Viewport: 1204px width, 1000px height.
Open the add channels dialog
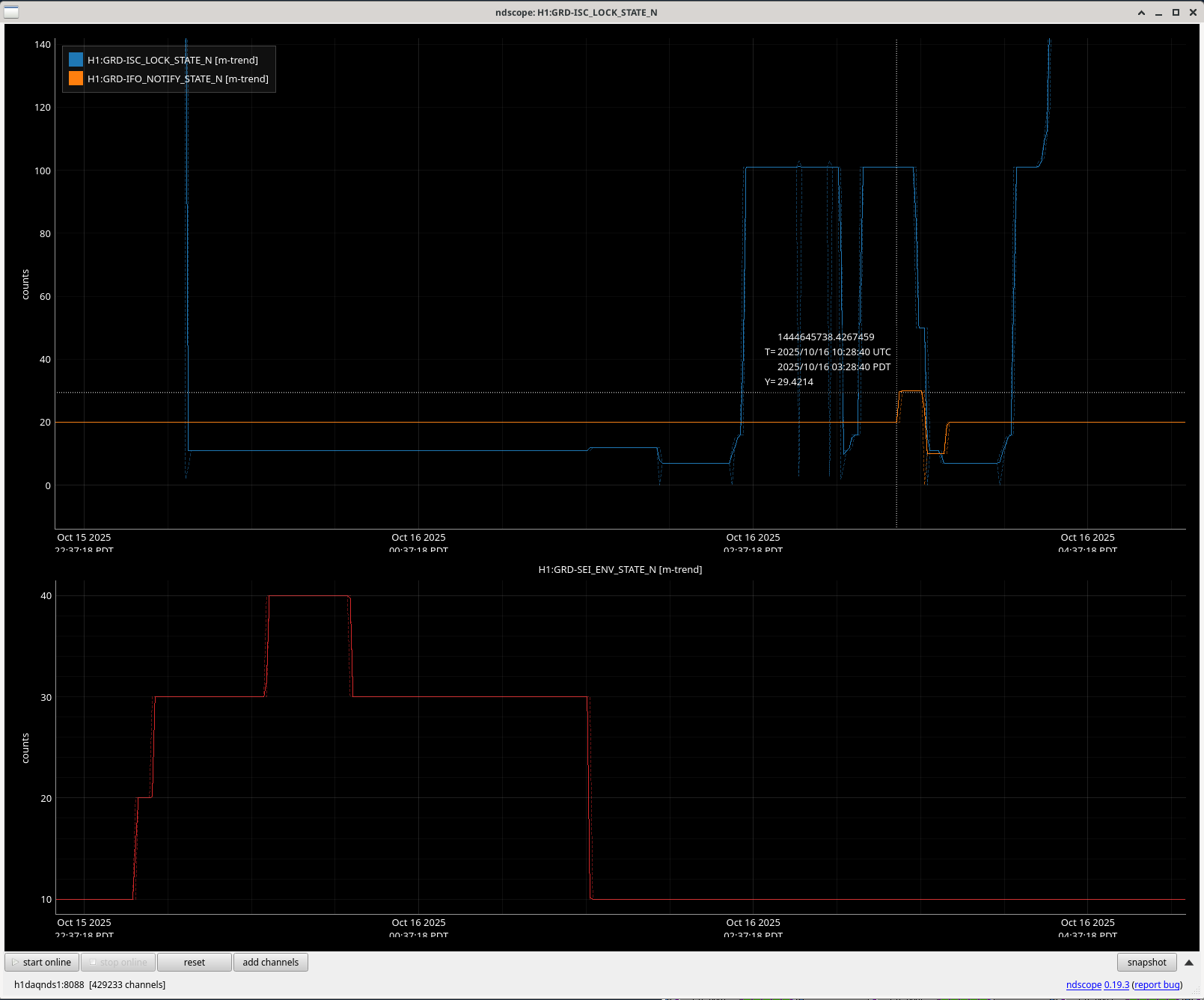click(270, 962)
